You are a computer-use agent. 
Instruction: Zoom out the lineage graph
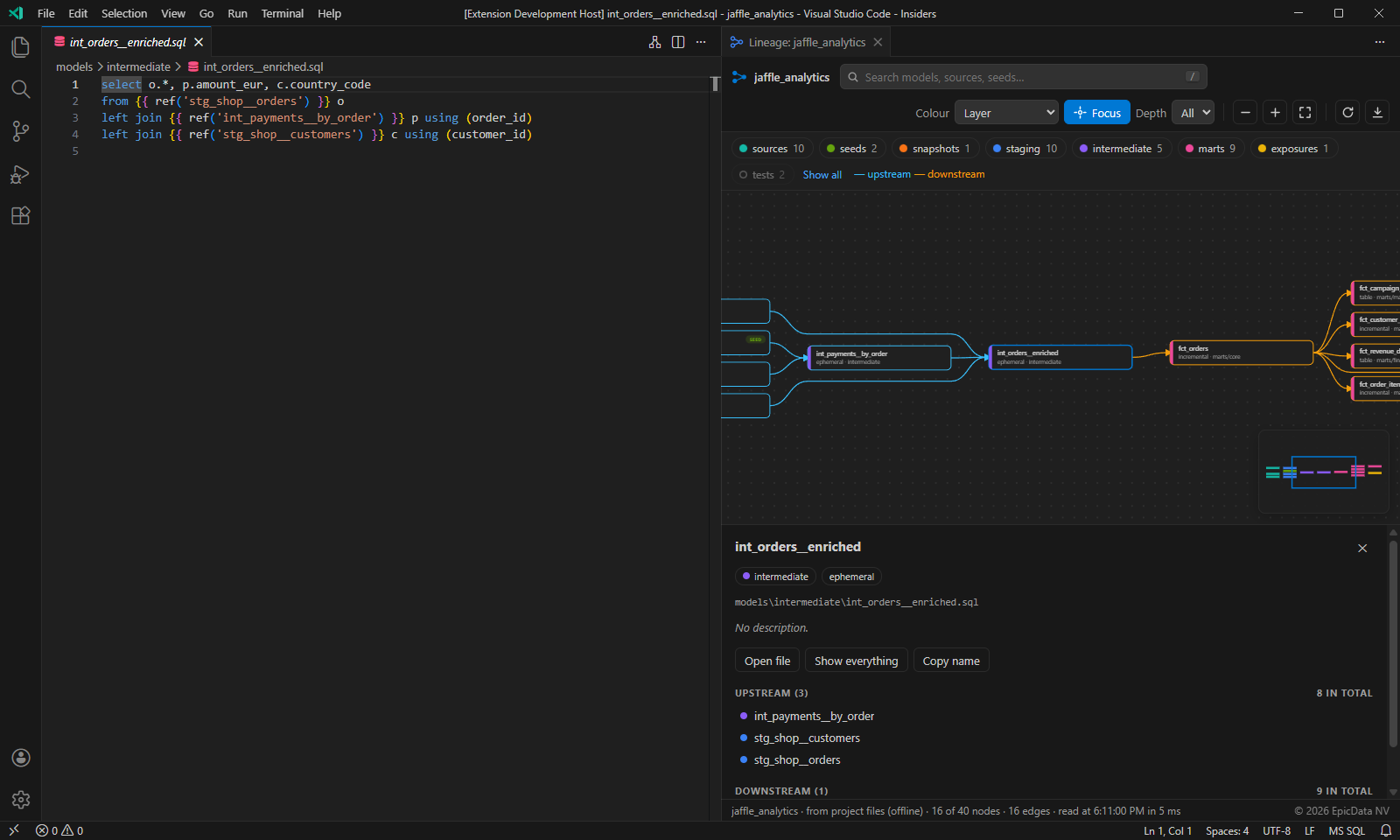click(x=1245, y=112)
